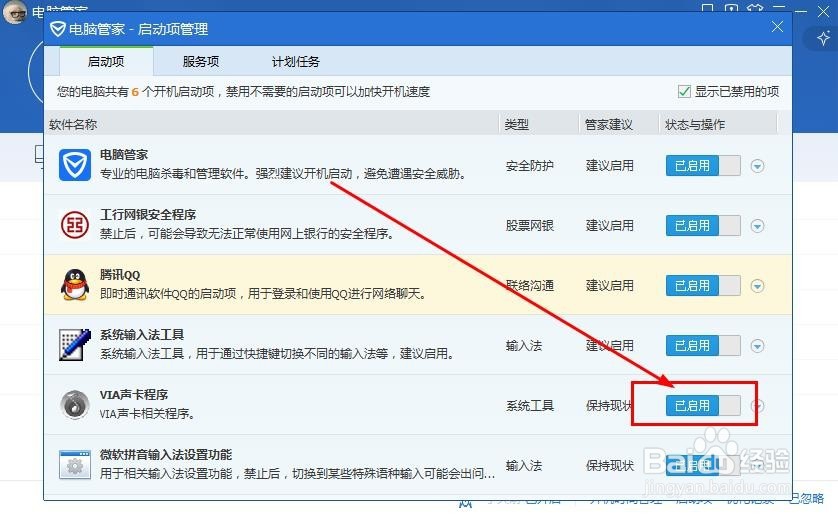Click 系统工具 type cell
This screenshot has width=838, height=516.
(x=530, y=405)
